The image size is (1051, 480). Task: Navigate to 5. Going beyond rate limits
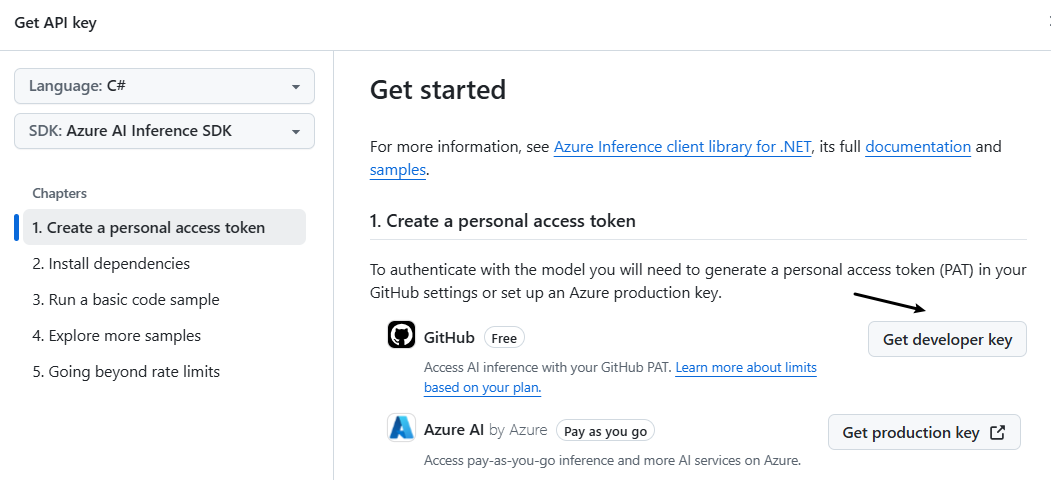point(126,372)
